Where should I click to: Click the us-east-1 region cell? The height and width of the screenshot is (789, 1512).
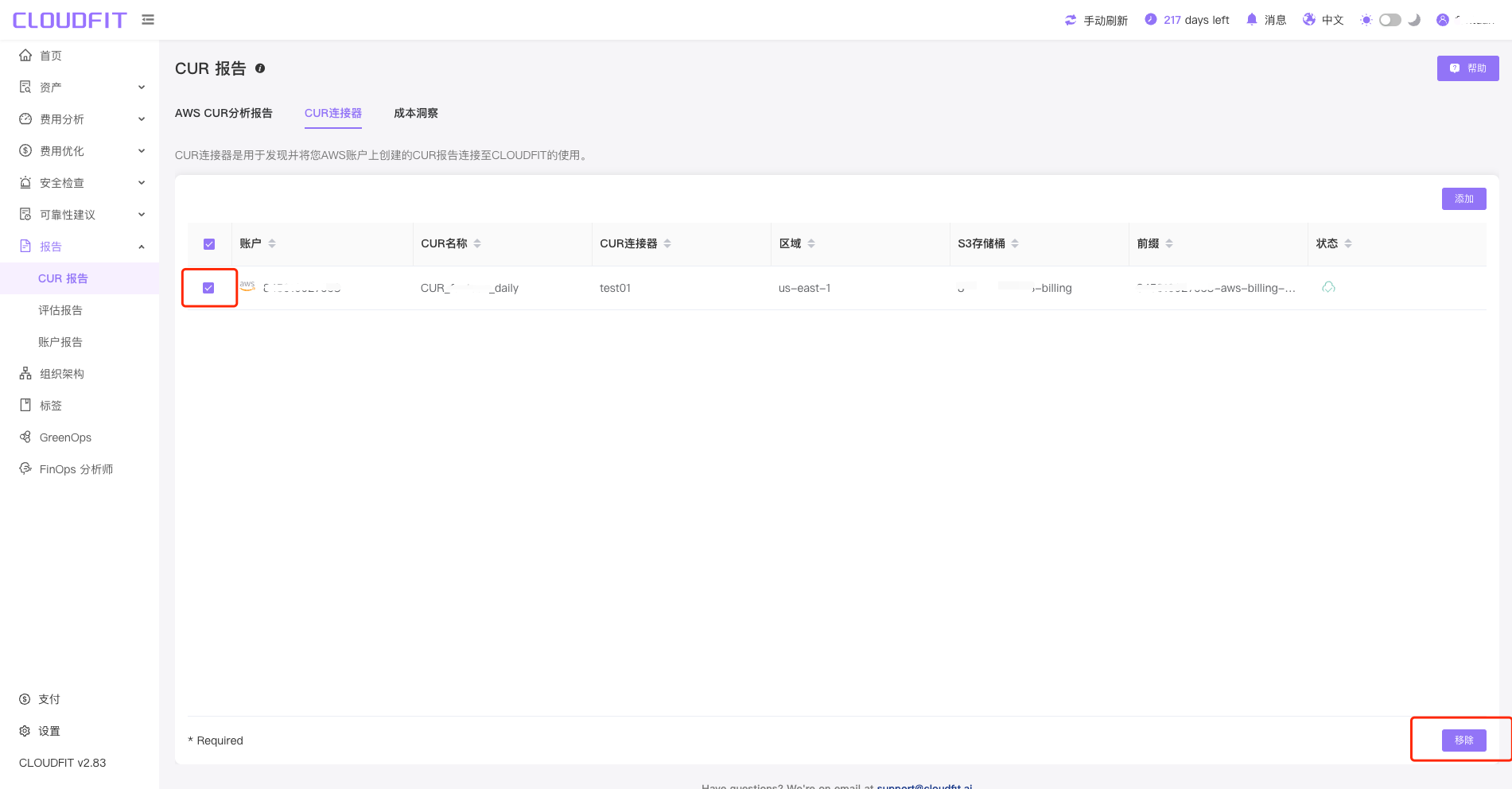[x=804, y=288]
